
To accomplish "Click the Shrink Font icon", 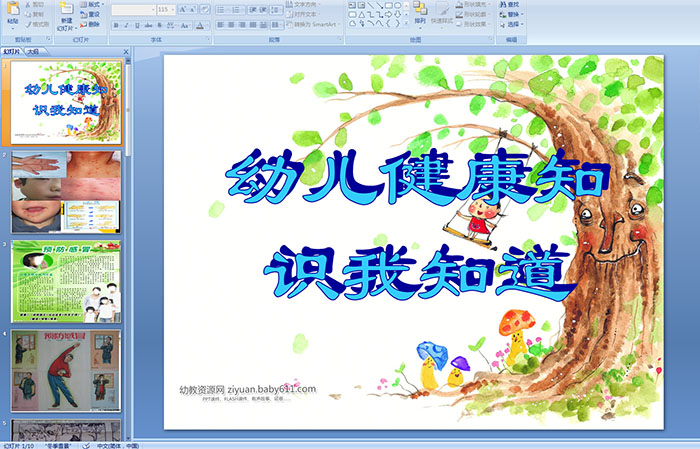I will tap(192, 10).
